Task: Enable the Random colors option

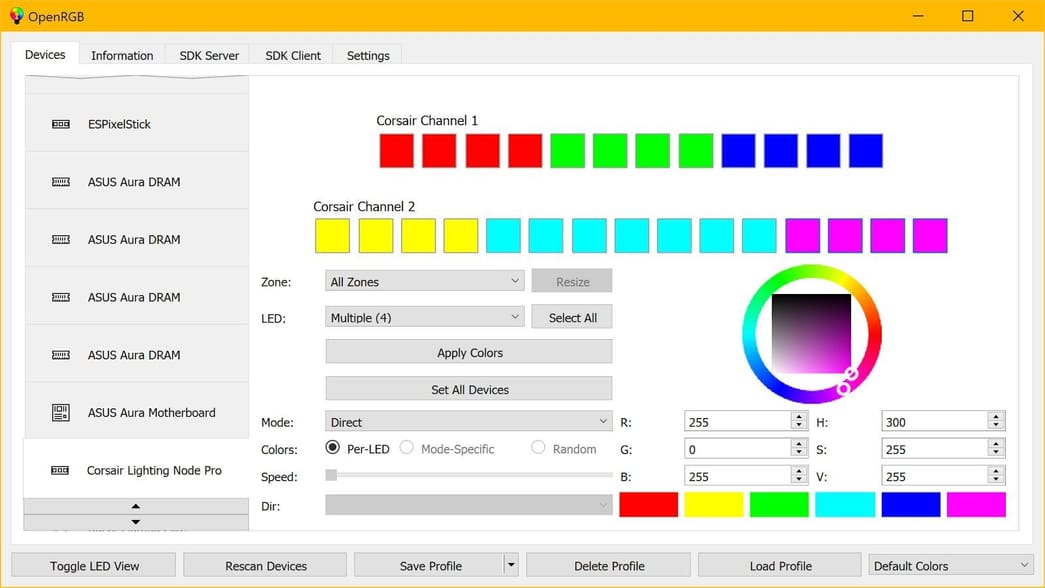Action: 539,448
